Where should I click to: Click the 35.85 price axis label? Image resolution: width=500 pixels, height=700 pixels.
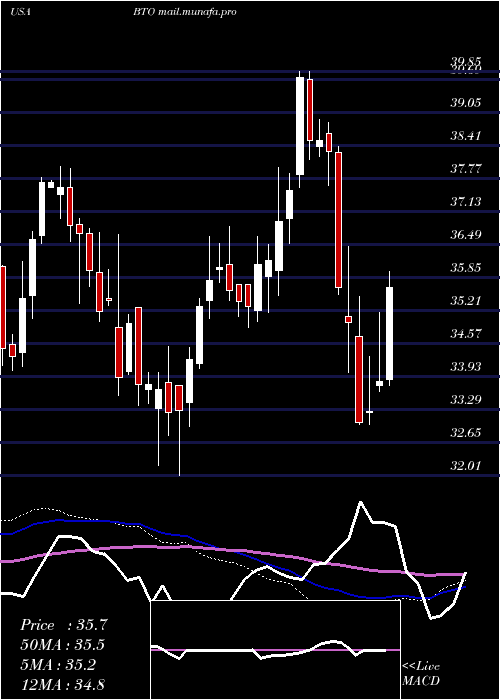[465, 268]
